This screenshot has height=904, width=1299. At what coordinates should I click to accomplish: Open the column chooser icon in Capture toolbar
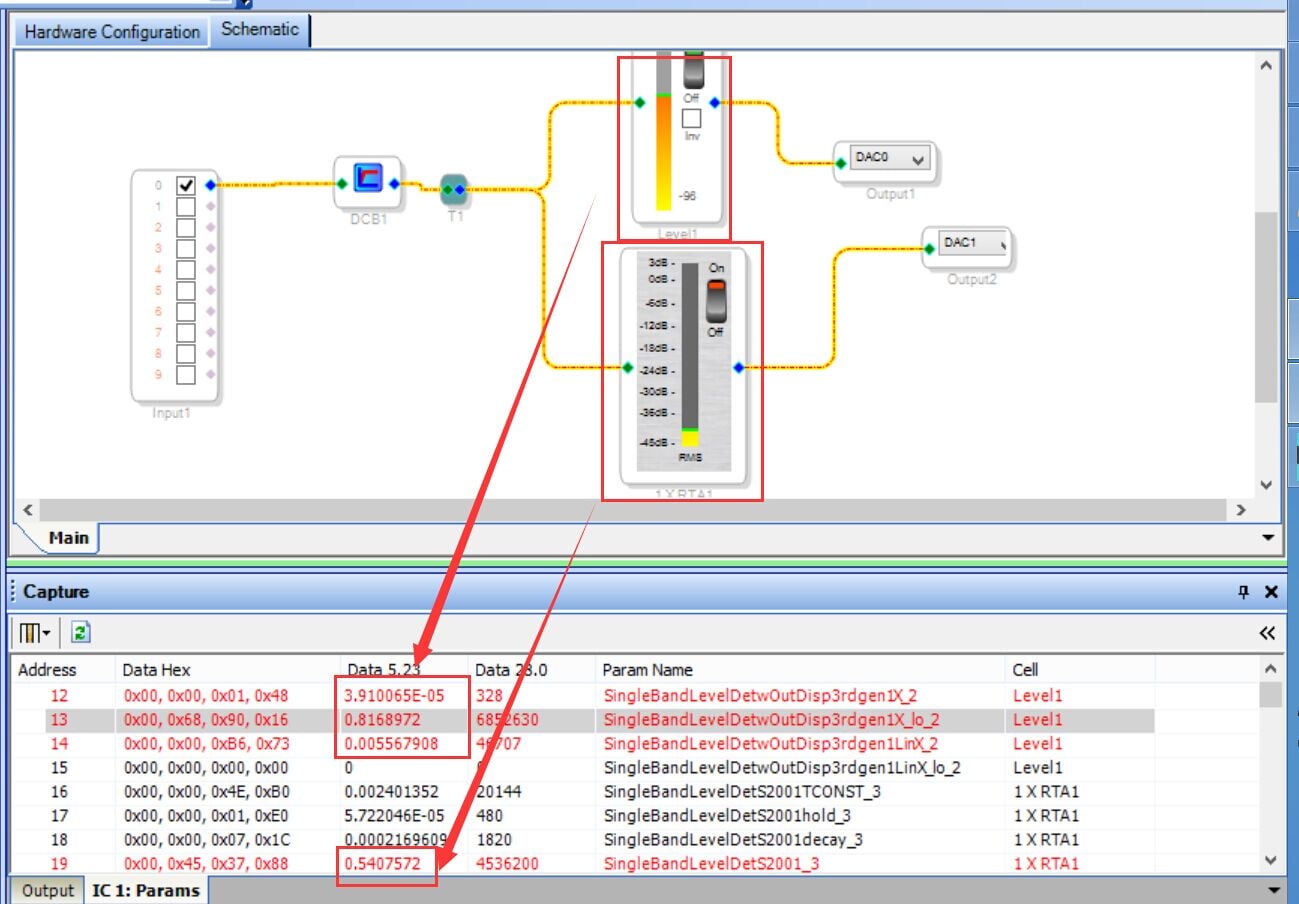tap(33, 633)
